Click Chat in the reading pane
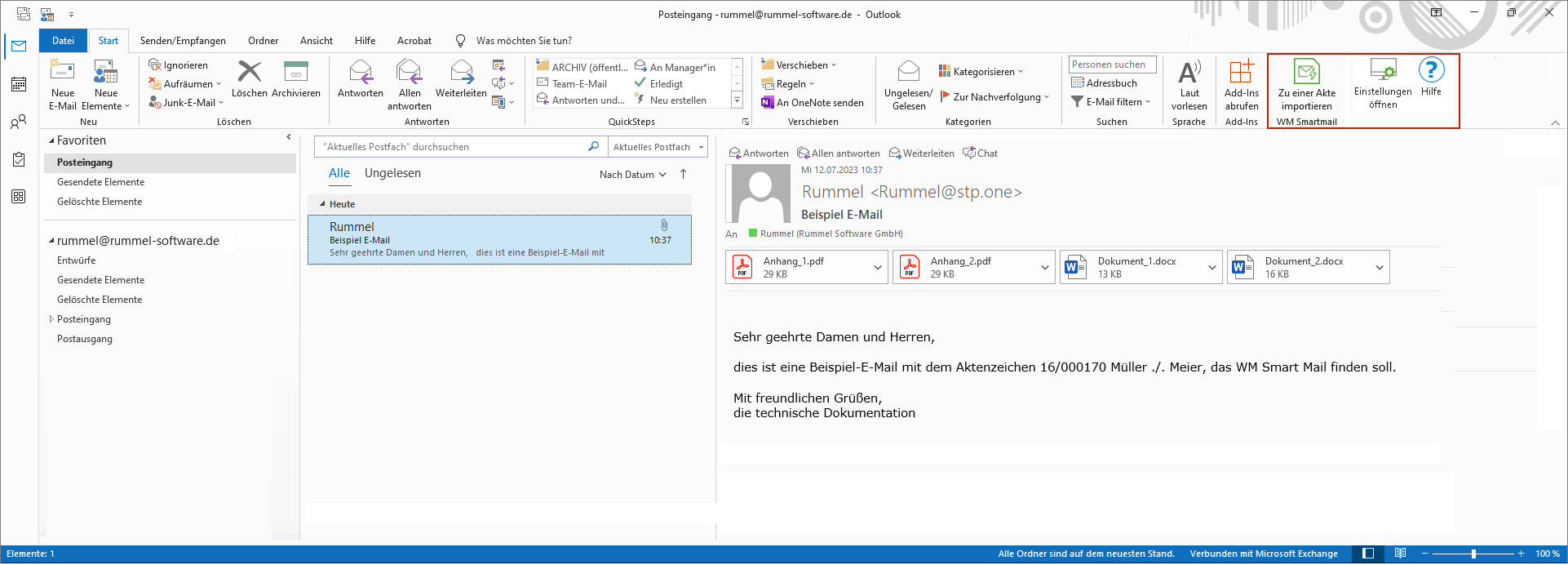Screen dimensions: 1568x565 (x=981, y=153)
